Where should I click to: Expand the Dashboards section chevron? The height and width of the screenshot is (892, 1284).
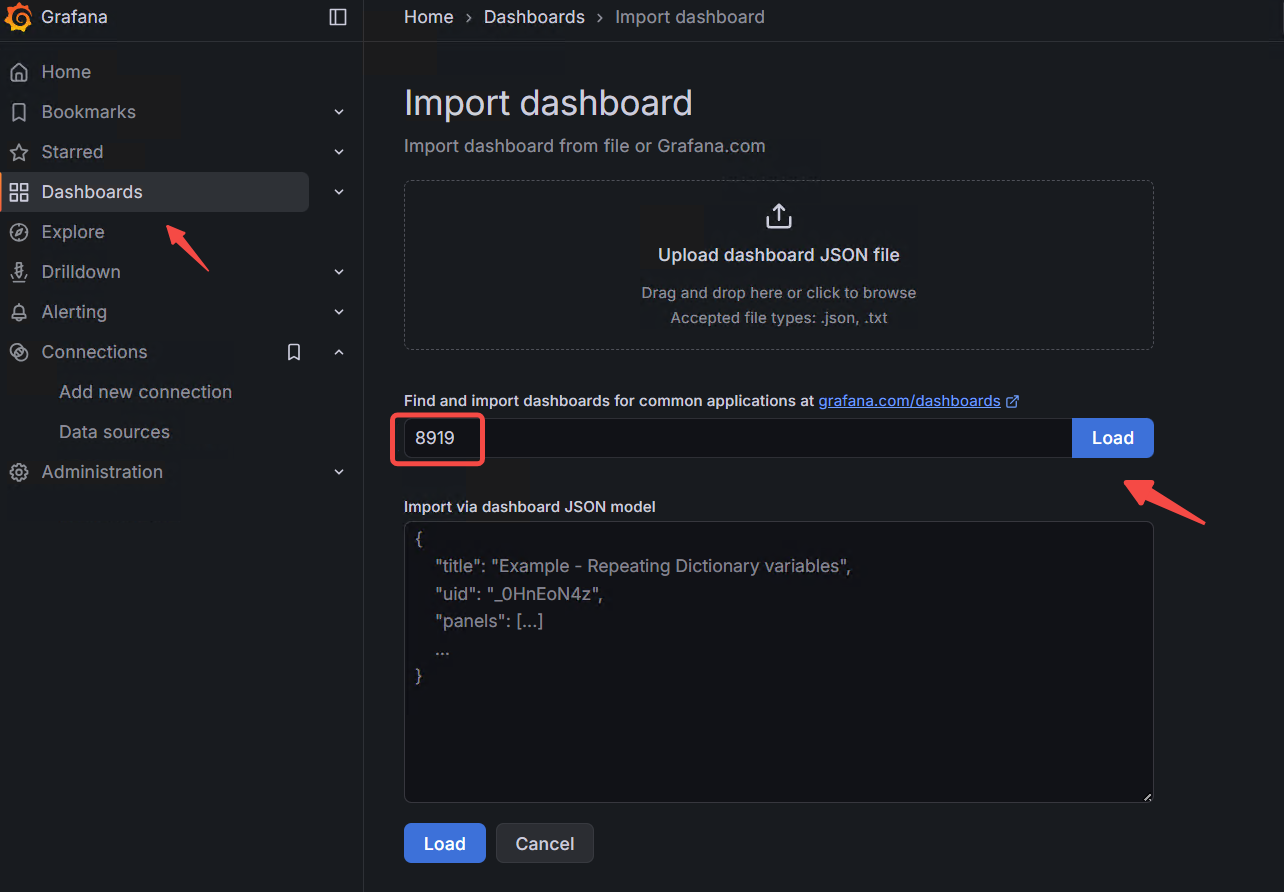tap(339, 192)
